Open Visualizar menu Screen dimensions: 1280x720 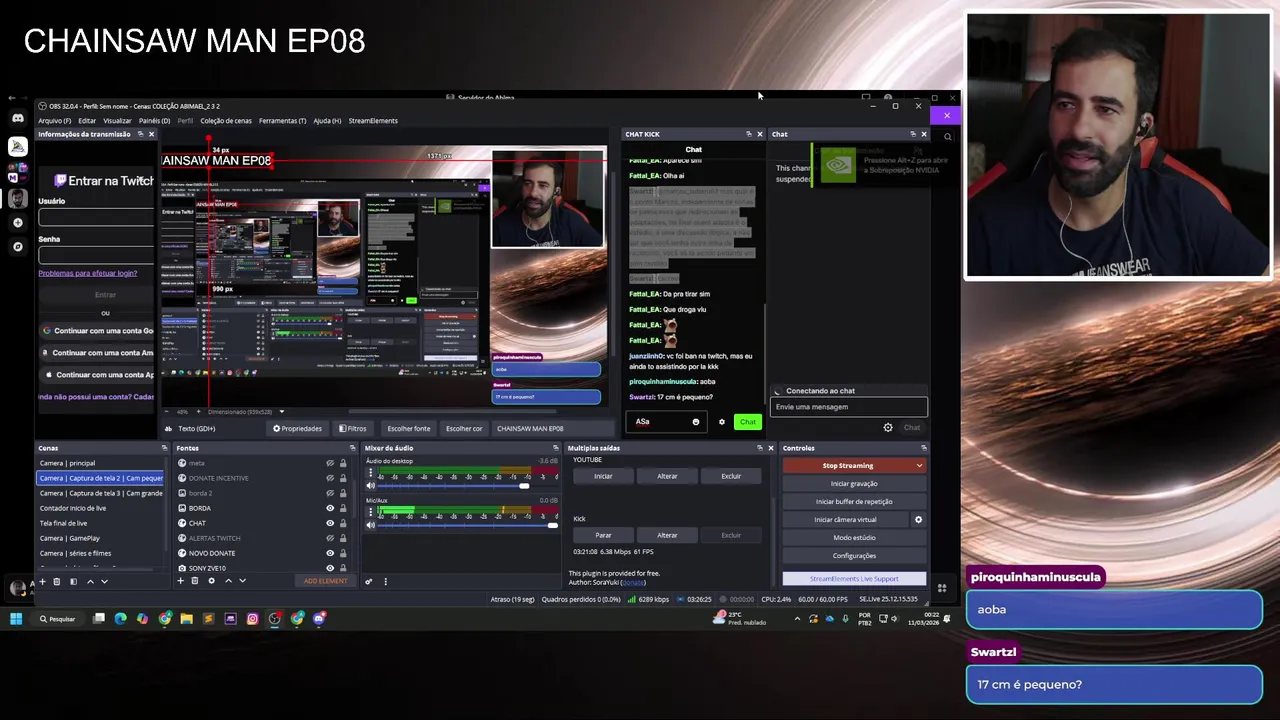click(x=117, y=121)
